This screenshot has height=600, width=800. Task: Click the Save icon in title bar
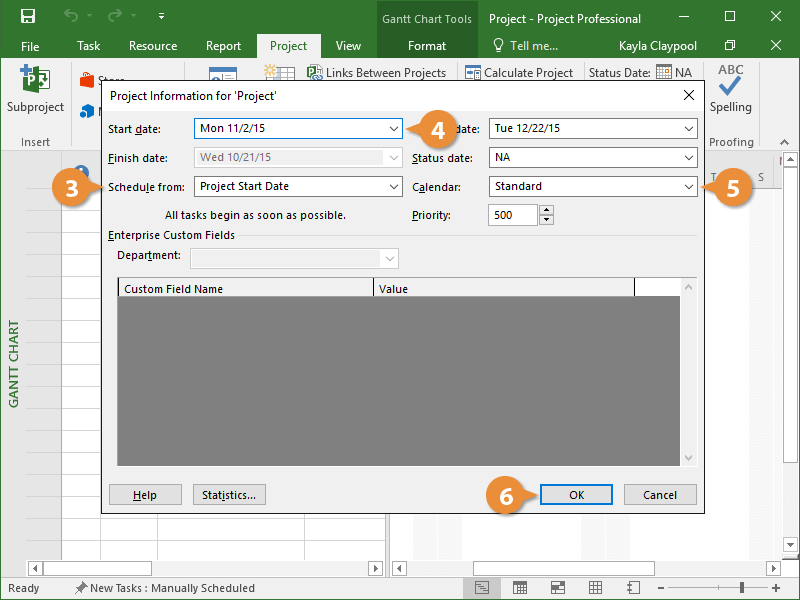coord(27,17)
